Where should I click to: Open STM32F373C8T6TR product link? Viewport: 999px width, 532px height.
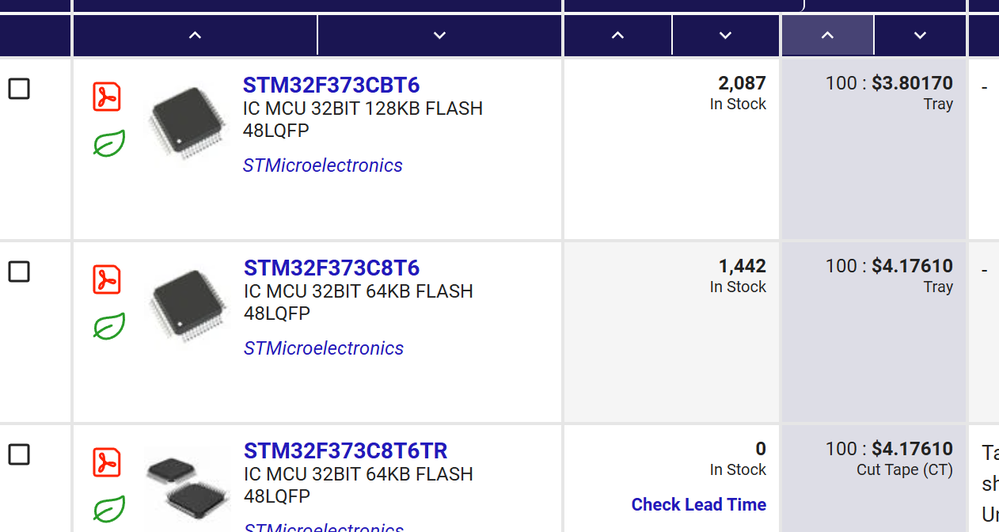pos(345,451)
